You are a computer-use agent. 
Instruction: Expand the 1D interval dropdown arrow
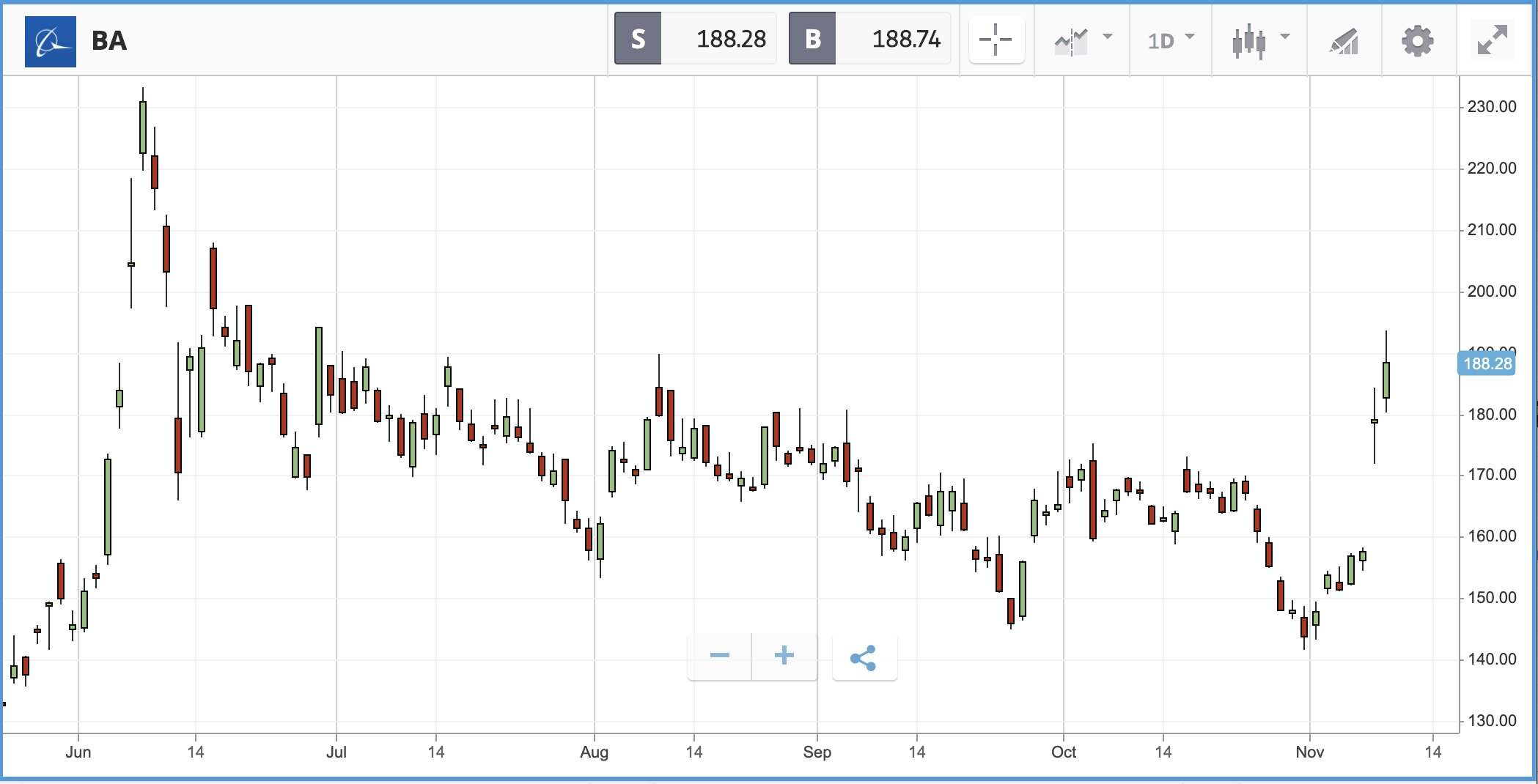pyautogui.click(x=1190, y=36)
